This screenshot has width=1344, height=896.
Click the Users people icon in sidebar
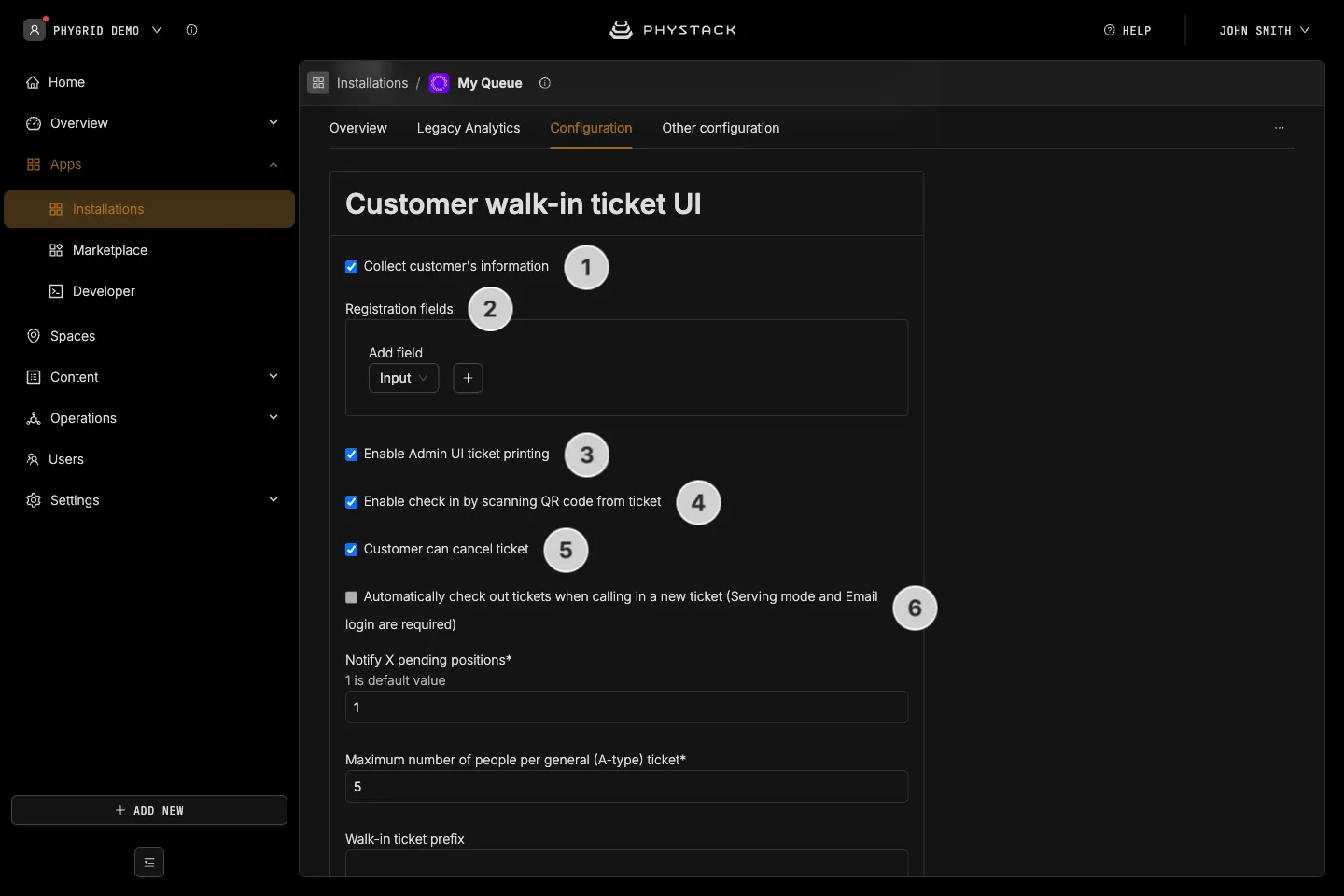[33, 459]
